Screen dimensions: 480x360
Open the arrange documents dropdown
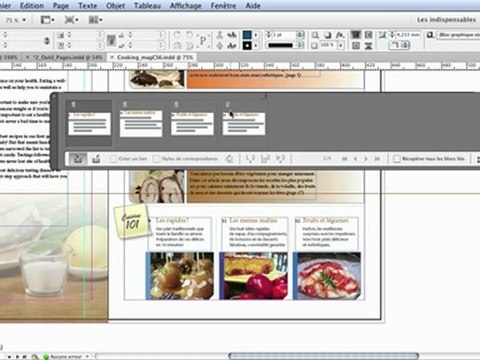click(x=95, y=20)
